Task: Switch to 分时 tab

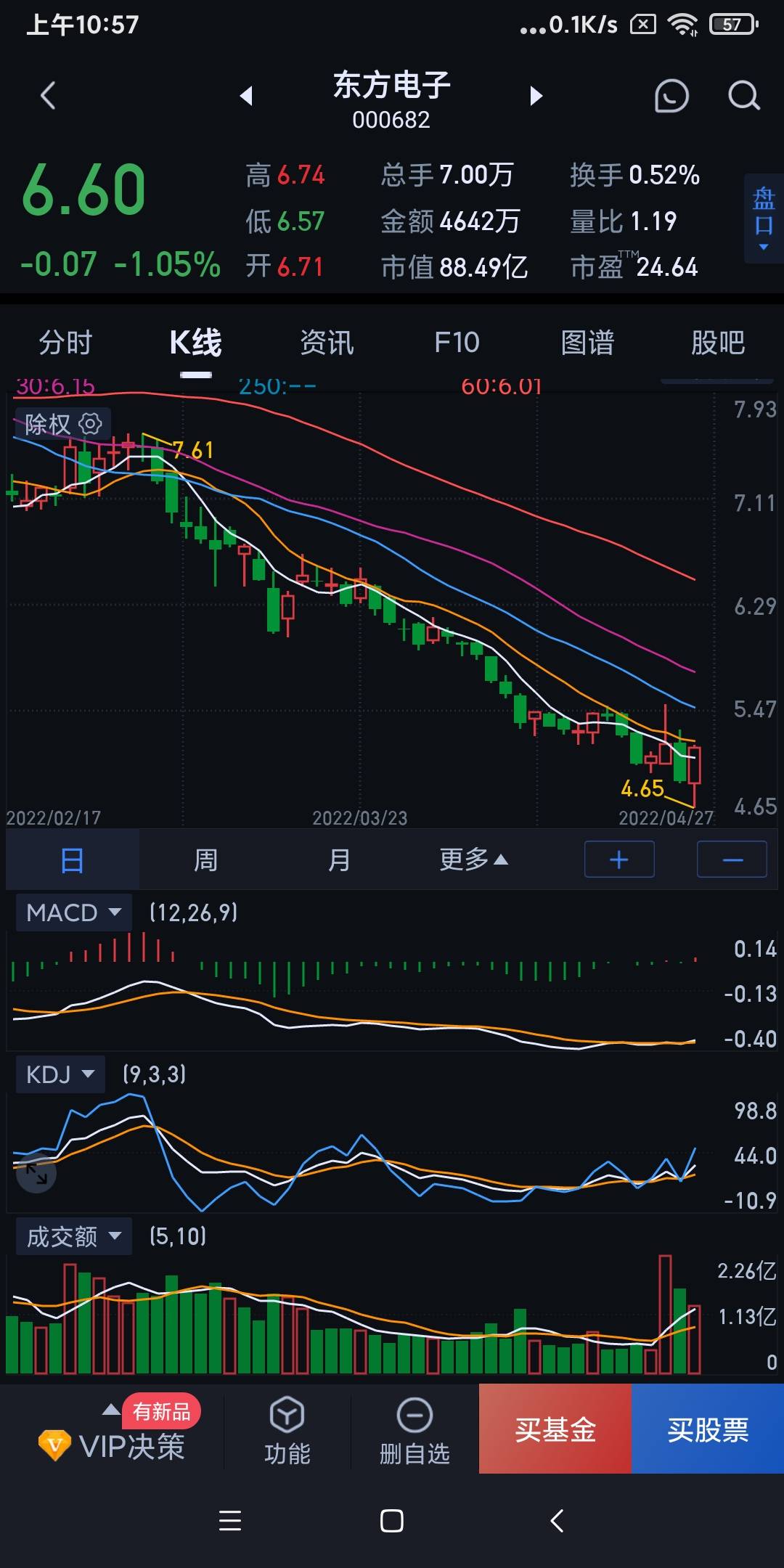Action: [x=65, y=343]
